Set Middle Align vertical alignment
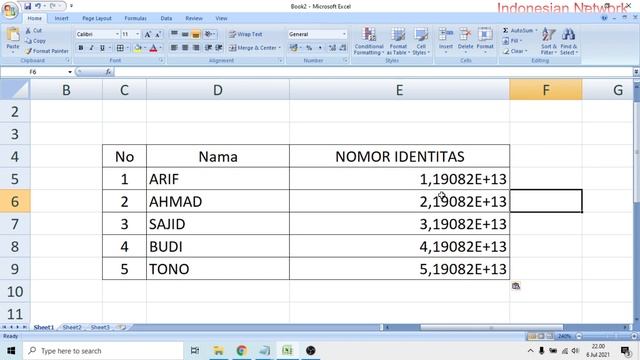The image size is (640, 360). (x=185, y=34)
